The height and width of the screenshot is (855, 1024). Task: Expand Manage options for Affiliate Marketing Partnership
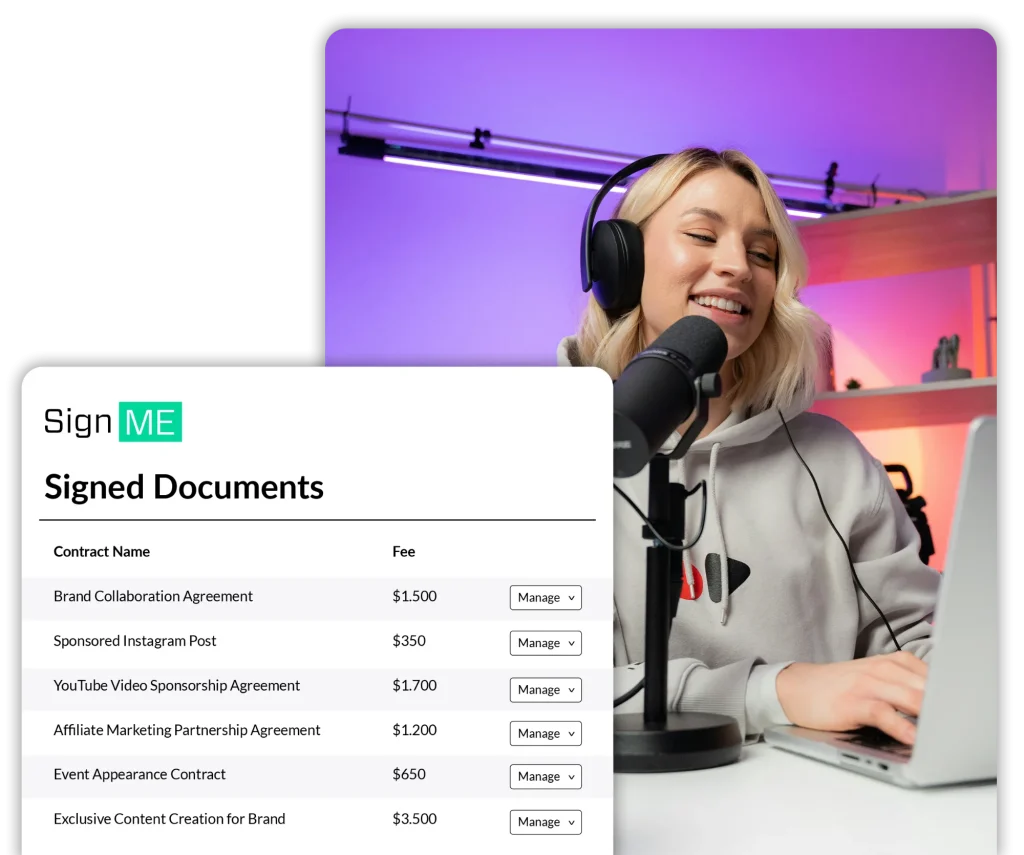pyautogui.click(x=545, y=734)
